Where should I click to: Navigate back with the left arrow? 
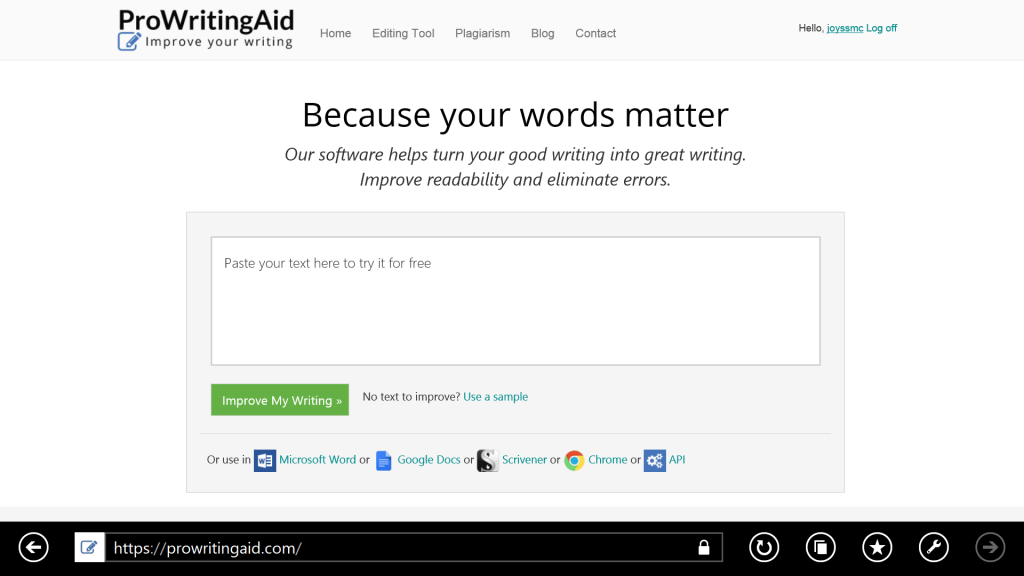33,547
